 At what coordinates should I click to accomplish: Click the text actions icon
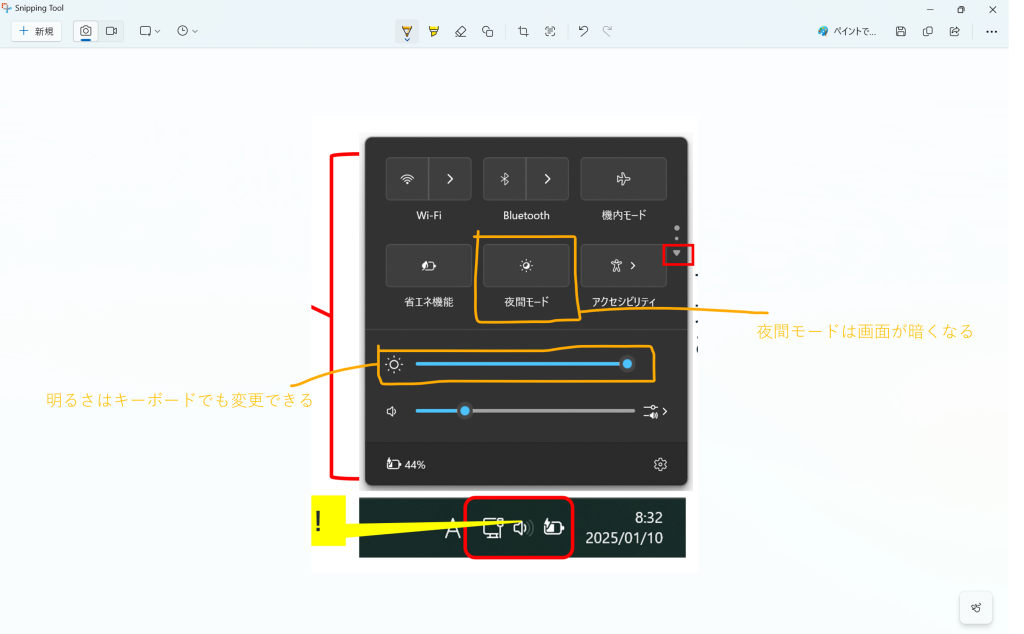550,31
